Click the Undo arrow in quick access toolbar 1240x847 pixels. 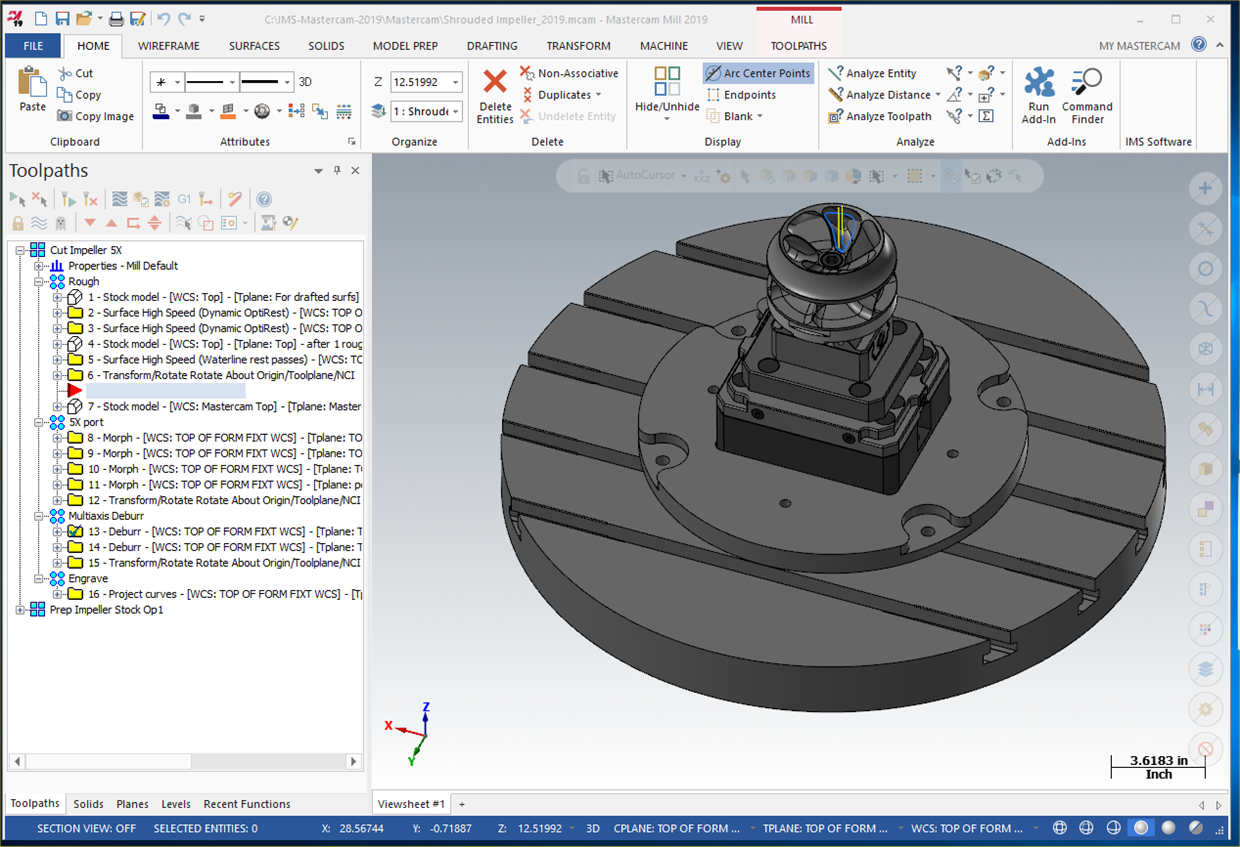(164, 19)
